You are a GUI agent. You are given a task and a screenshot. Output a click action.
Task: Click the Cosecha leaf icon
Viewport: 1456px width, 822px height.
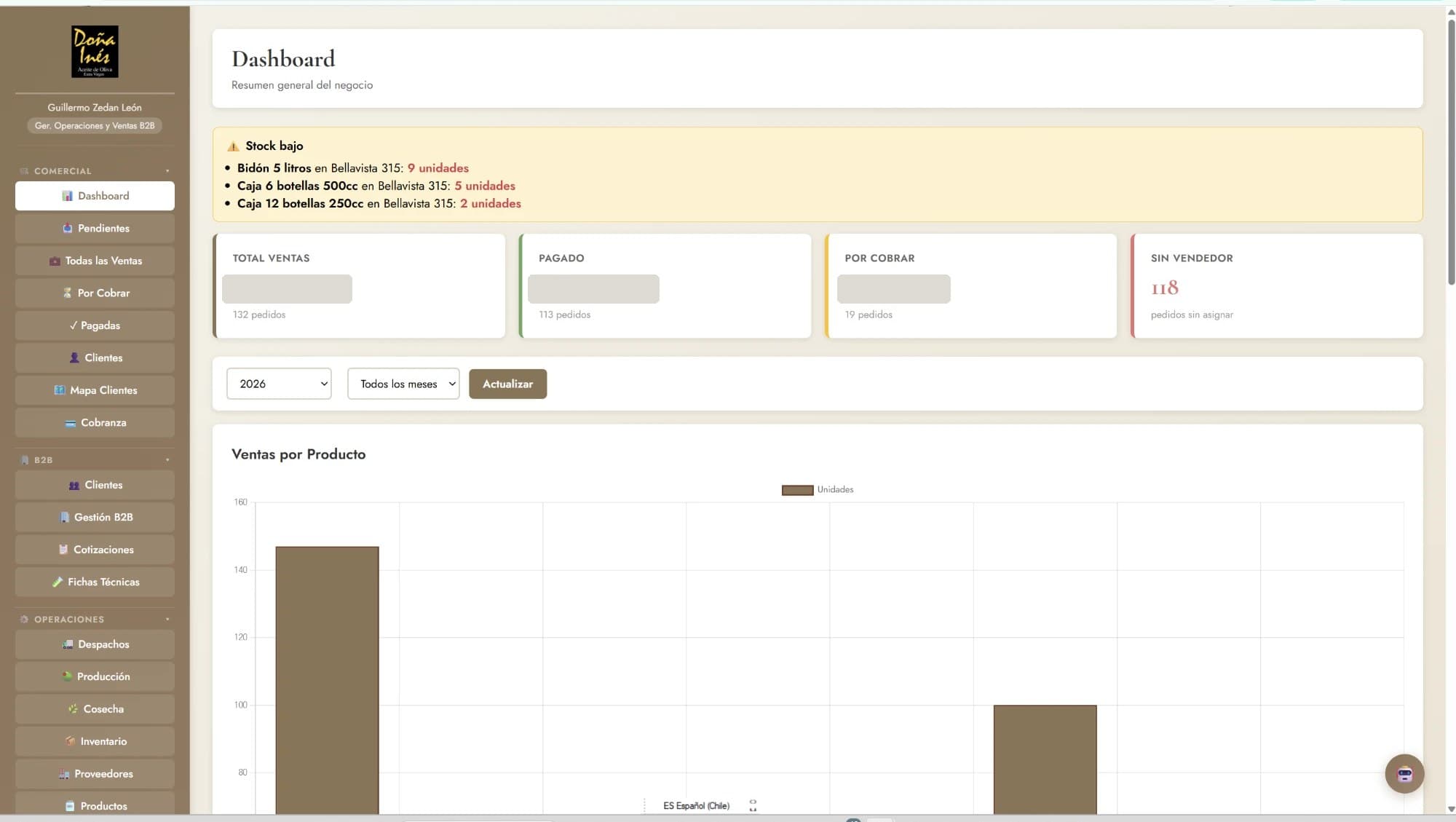tap(73, 709)
